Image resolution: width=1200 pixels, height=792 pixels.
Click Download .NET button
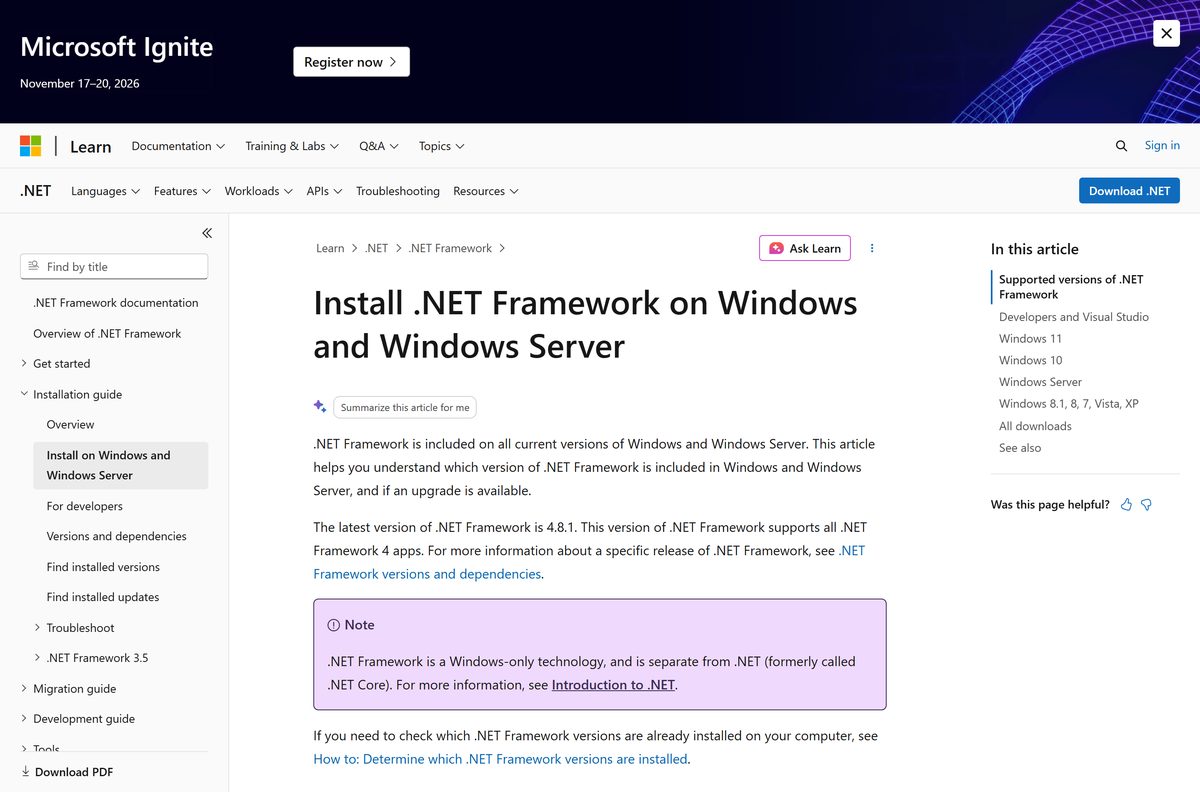coord(1129,191)
